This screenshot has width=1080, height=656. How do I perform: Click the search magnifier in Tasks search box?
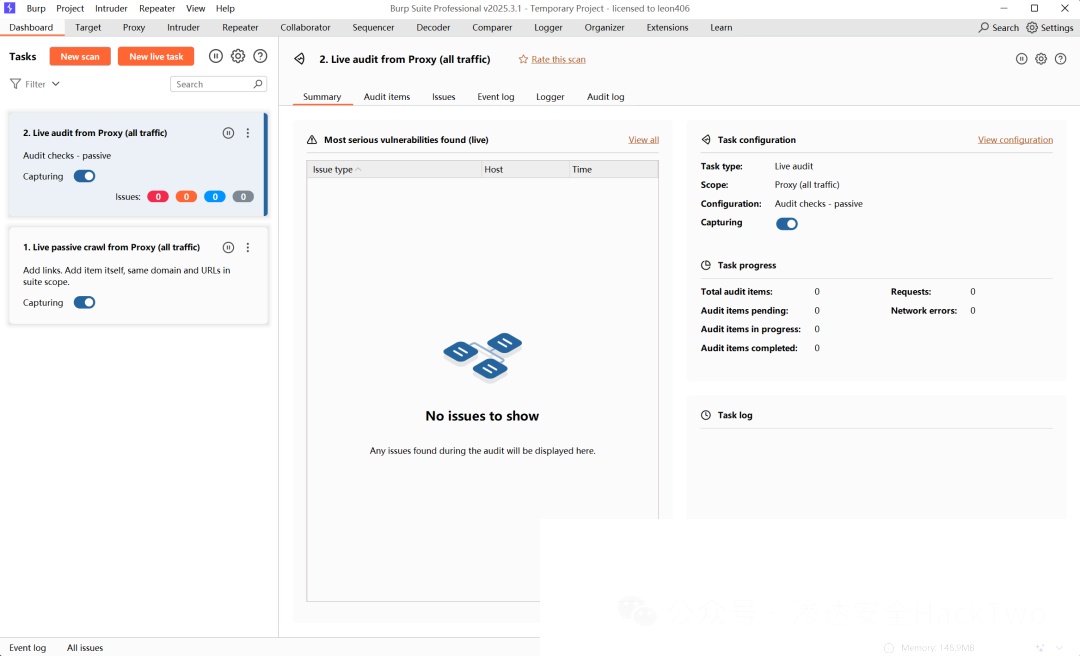258,84
